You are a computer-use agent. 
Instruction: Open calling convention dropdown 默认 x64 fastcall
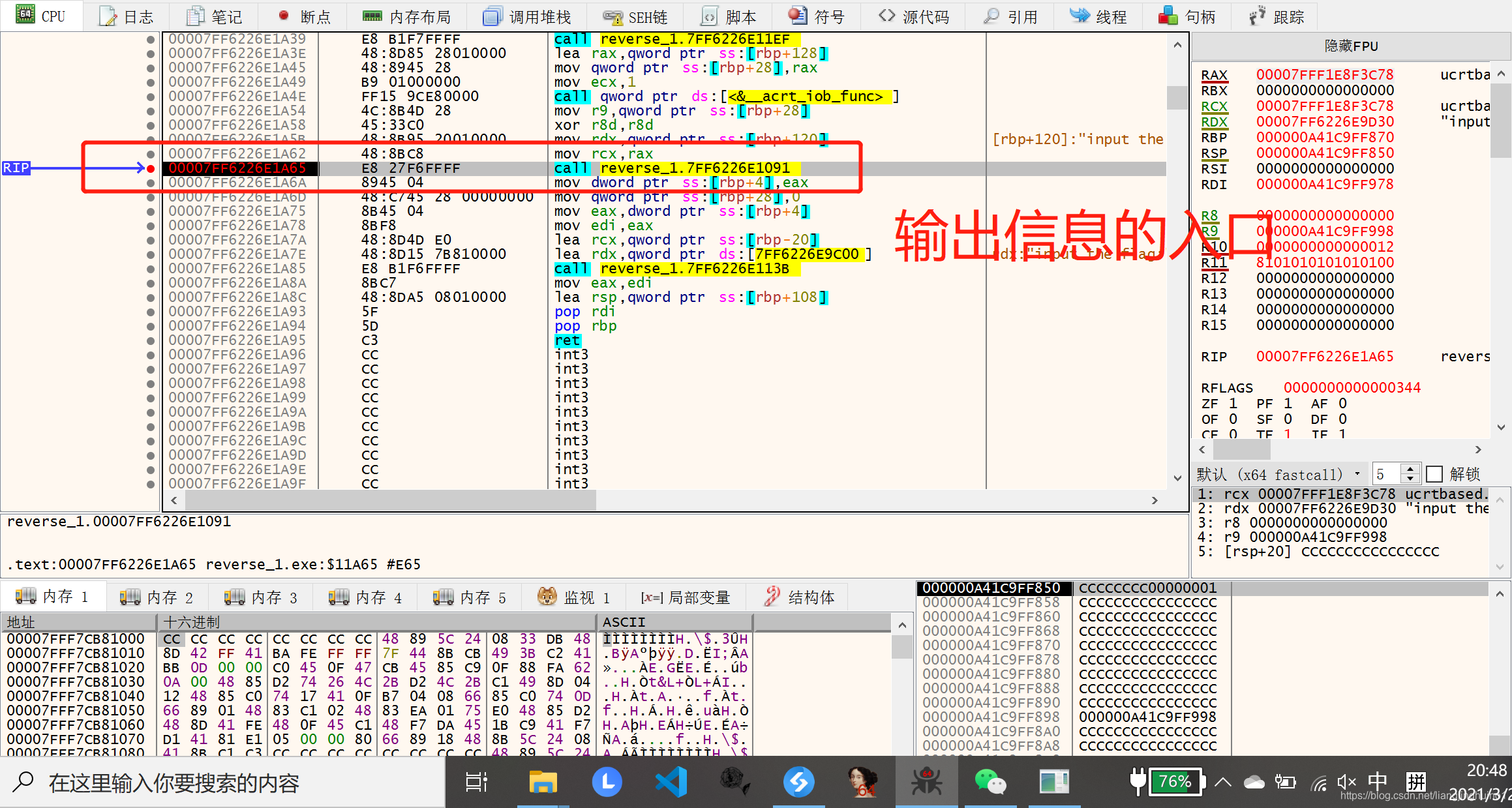coord(1280,474)
